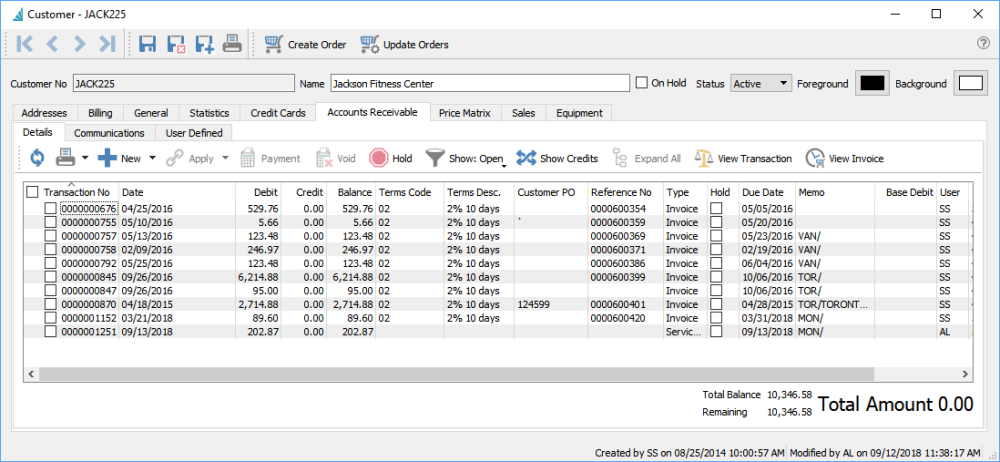
Task: Pick the Background color swatch
Action: point(971,84)
